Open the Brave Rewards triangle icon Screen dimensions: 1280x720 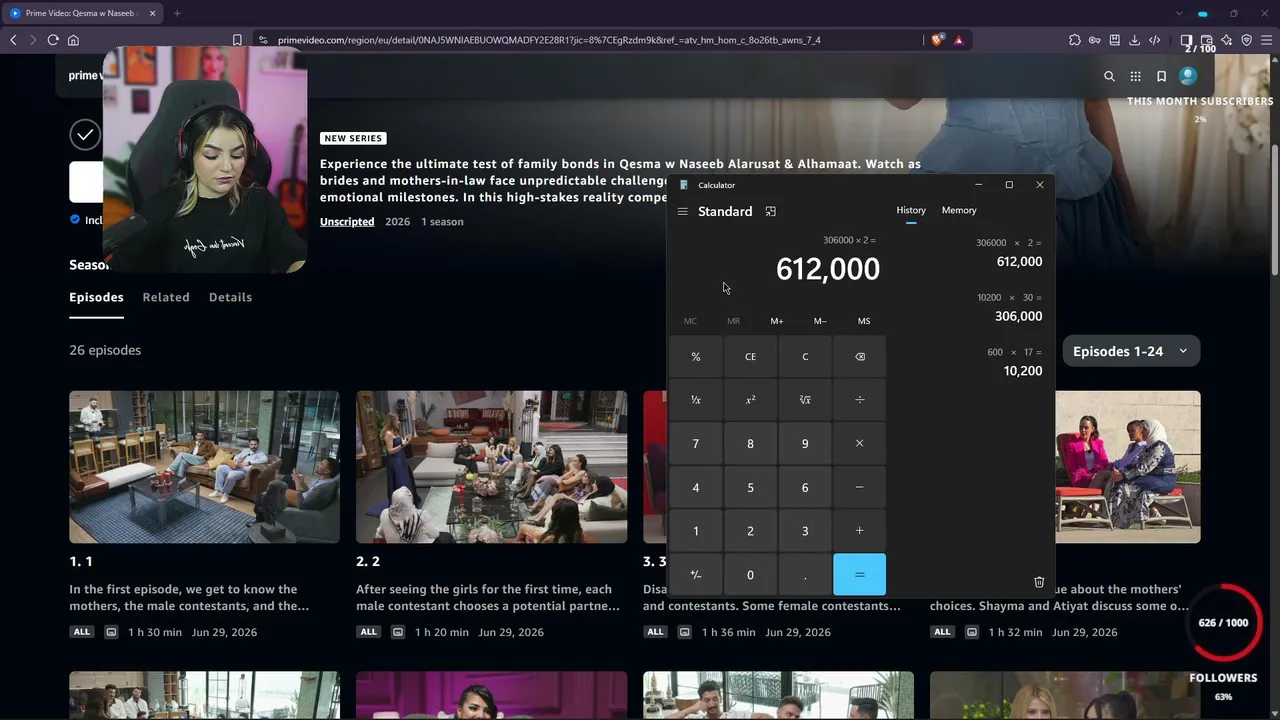tap(958, 40)
